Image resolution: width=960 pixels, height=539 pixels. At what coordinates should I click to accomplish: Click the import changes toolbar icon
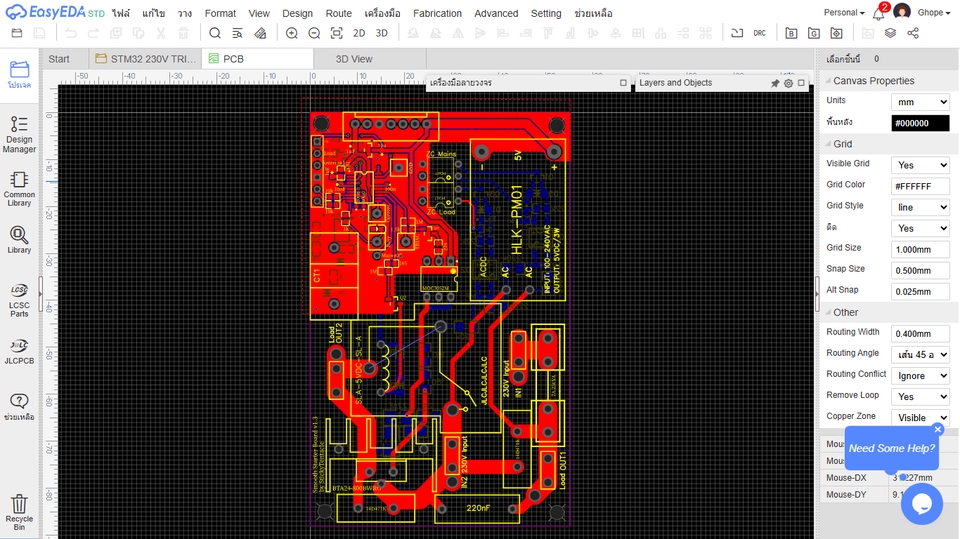(x=737, y=33)
